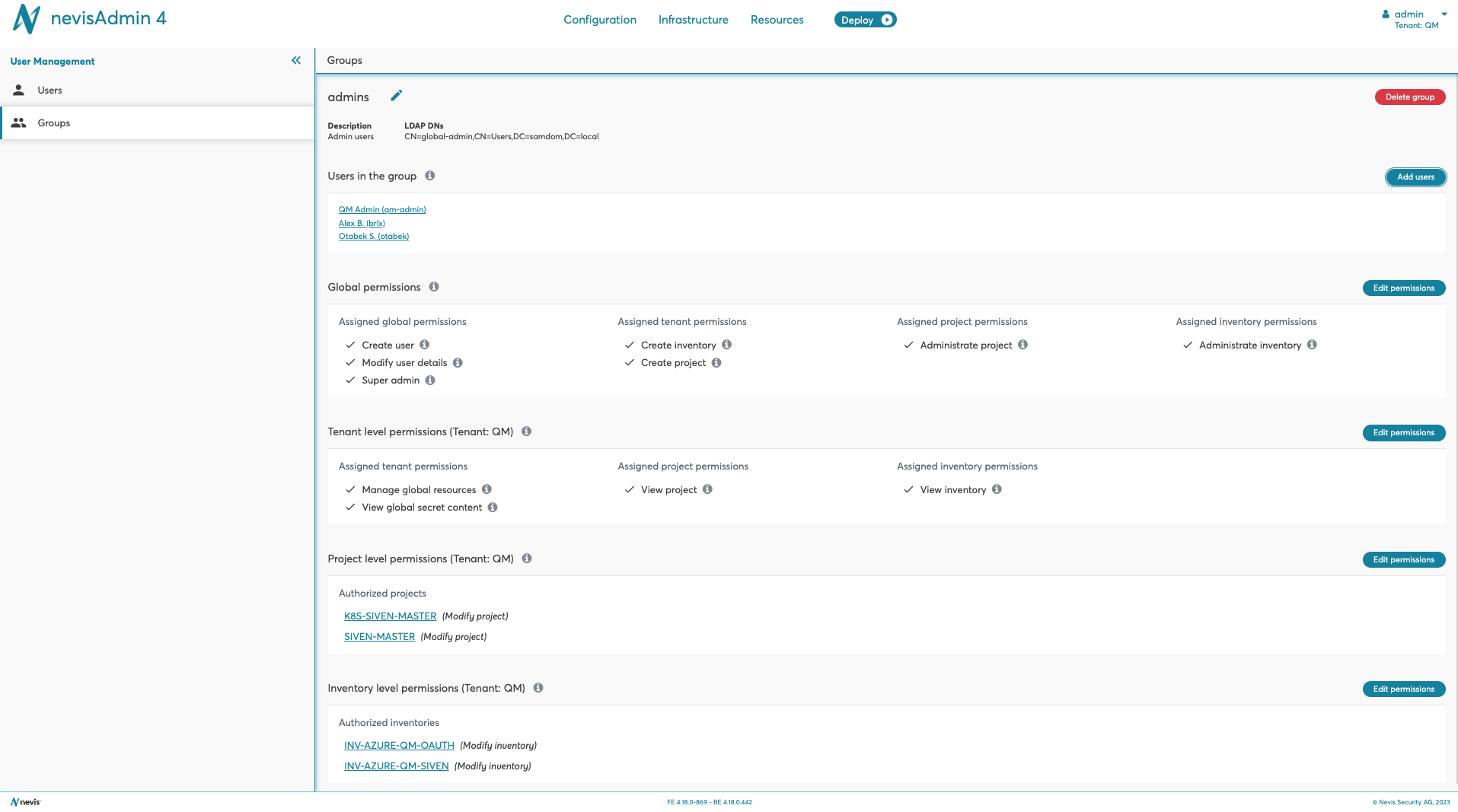Show info for Super admin permission

point(430,381)
